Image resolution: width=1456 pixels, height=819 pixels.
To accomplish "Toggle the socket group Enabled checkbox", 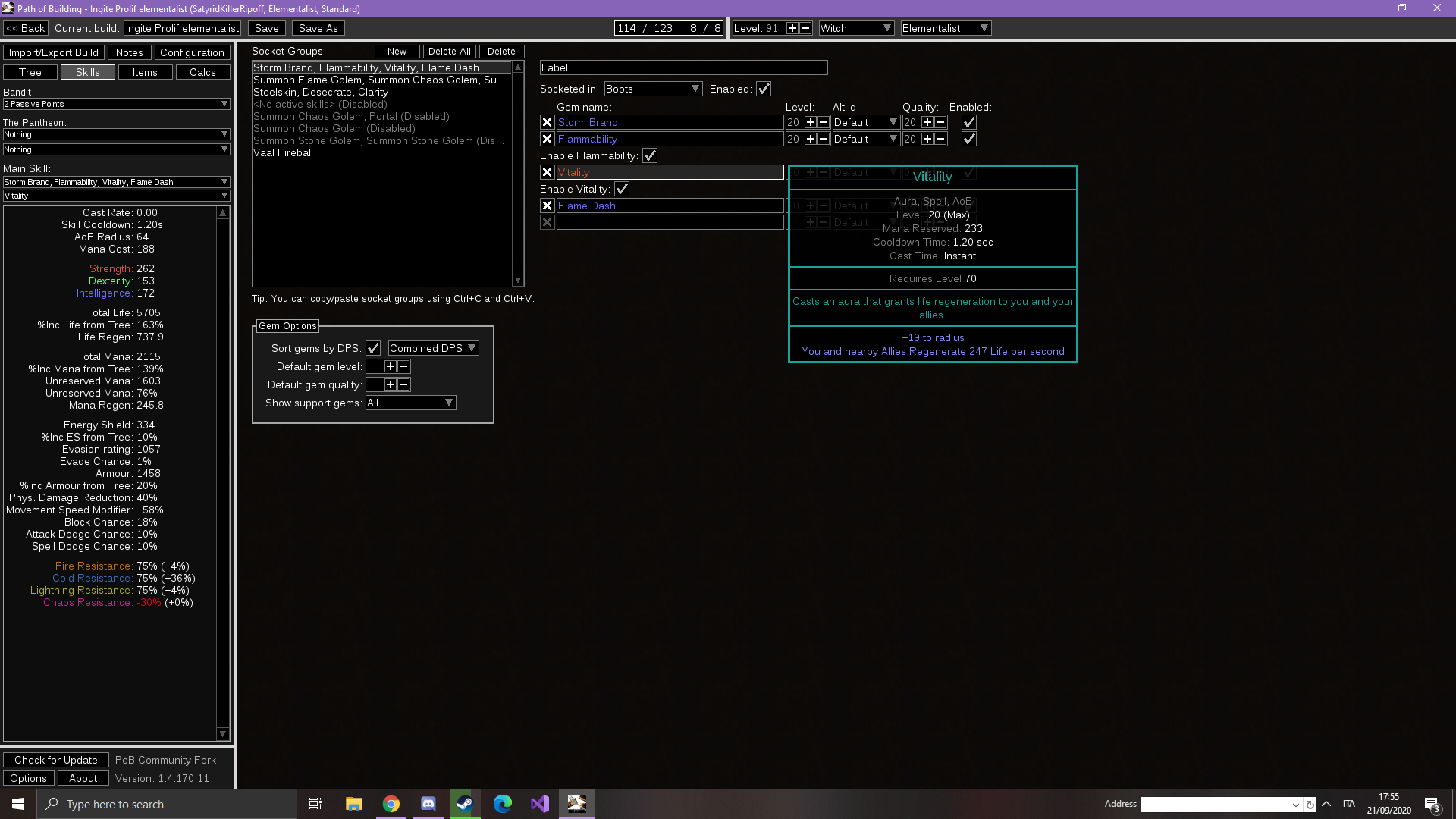I will [764, 89].
